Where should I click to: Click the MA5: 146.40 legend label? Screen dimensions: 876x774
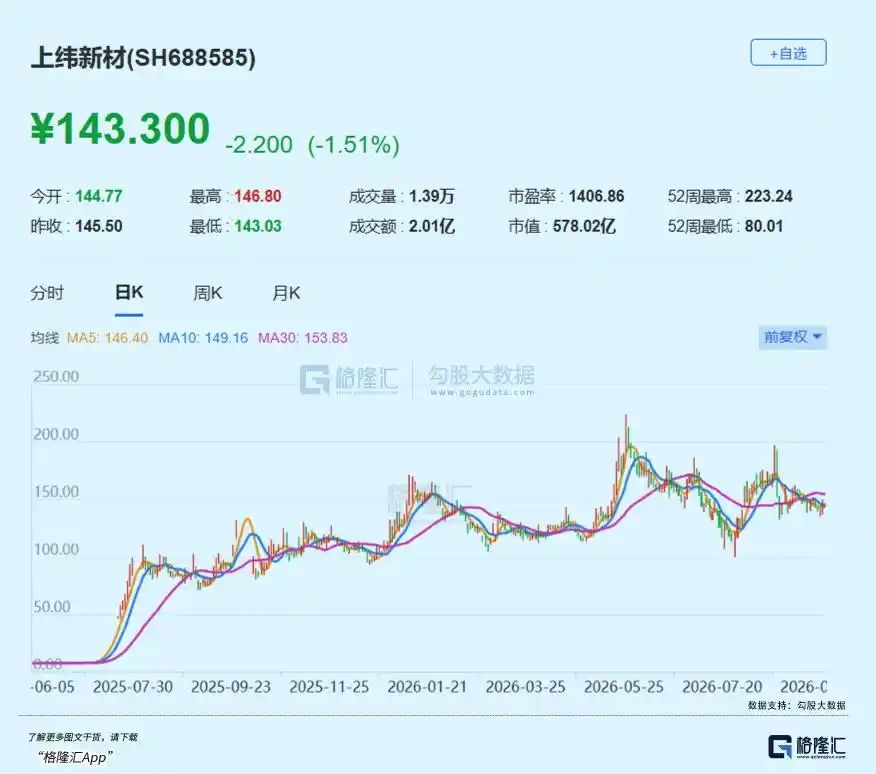tap(107, 338)
